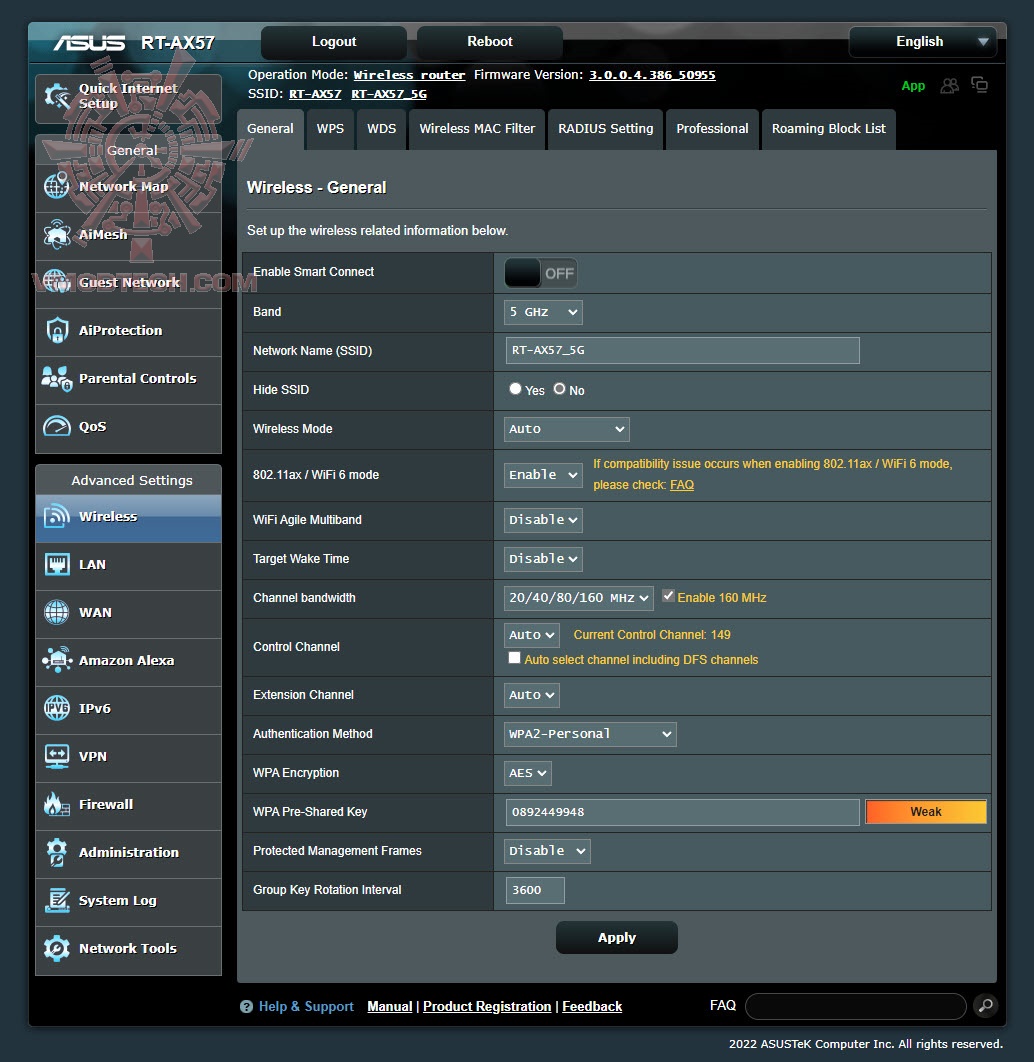The width and height of the screenshot is (1034, 1062).
Task: Click the RT-AX57_5G SSID link at top
Action: click(x=389, y=94)
